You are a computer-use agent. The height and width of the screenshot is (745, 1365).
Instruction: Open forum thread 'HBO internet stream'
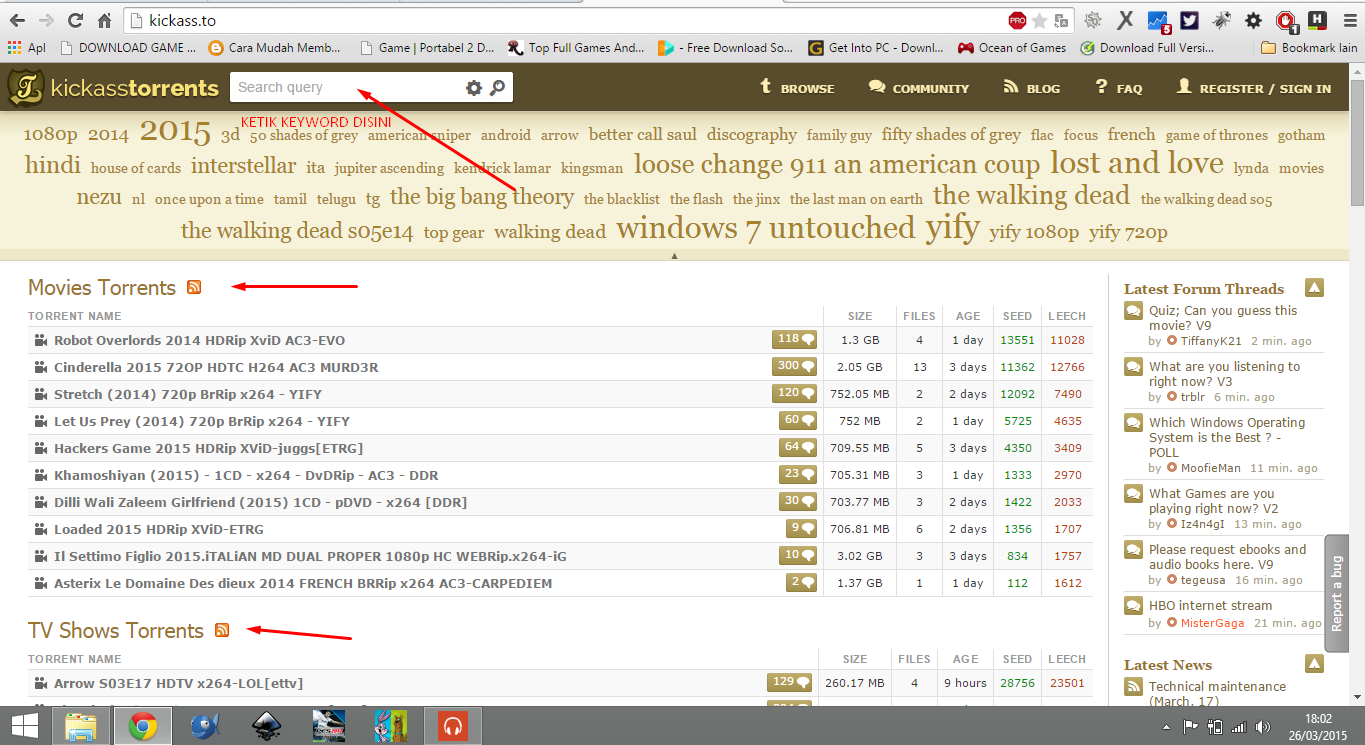pos(1210,605)
